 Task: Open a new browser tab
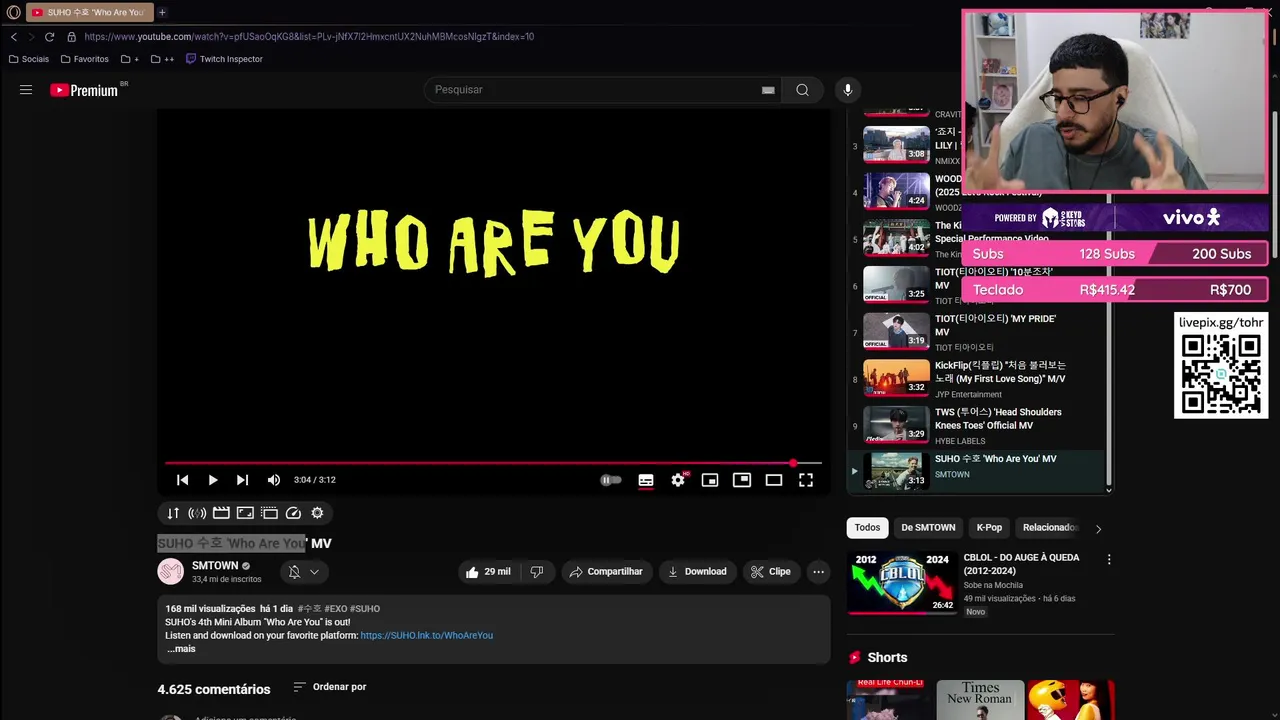(x=162, y=12)
